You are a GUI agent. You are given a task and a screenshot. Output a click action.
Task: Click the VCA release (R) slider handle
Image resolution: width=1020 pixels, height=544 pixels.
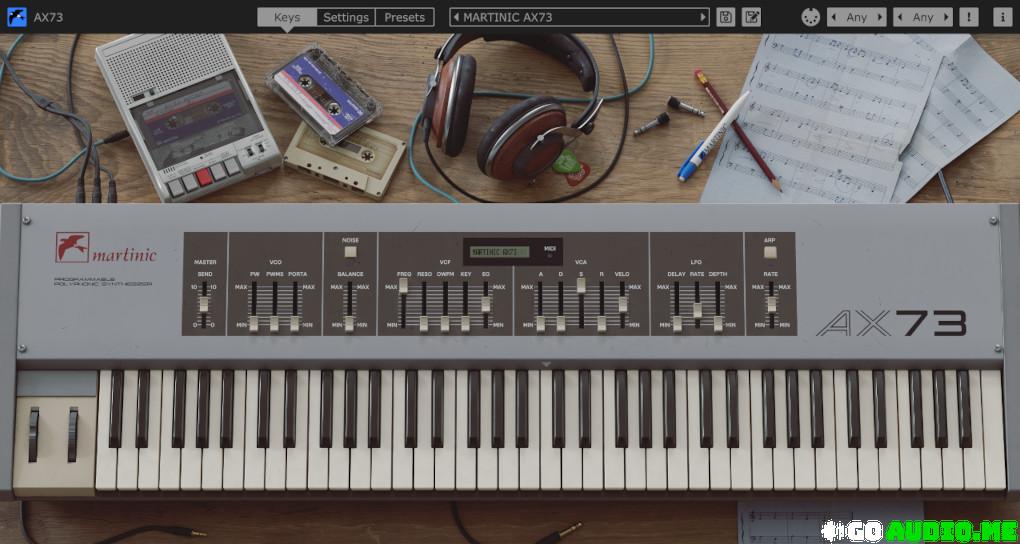[x=601, y=323]
